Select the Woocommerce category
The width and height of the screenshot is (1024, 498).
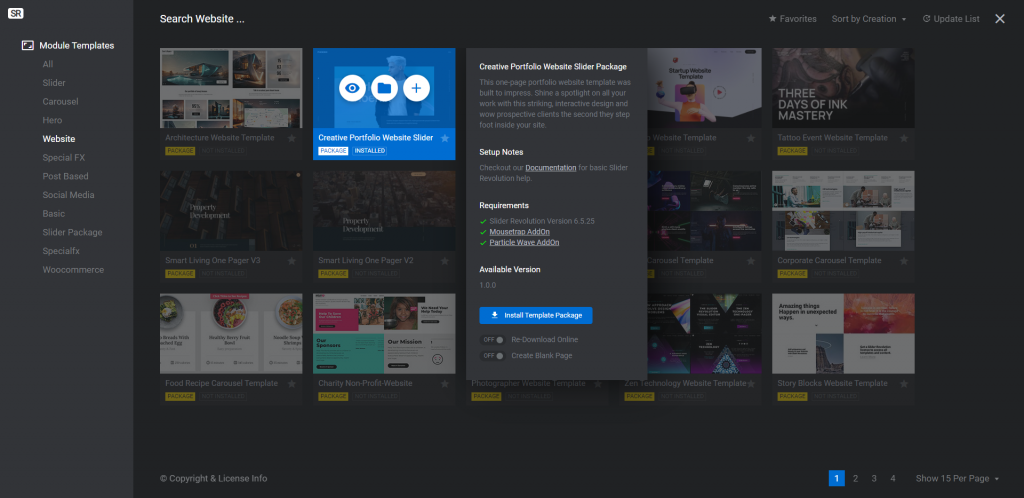coord(73,270)
